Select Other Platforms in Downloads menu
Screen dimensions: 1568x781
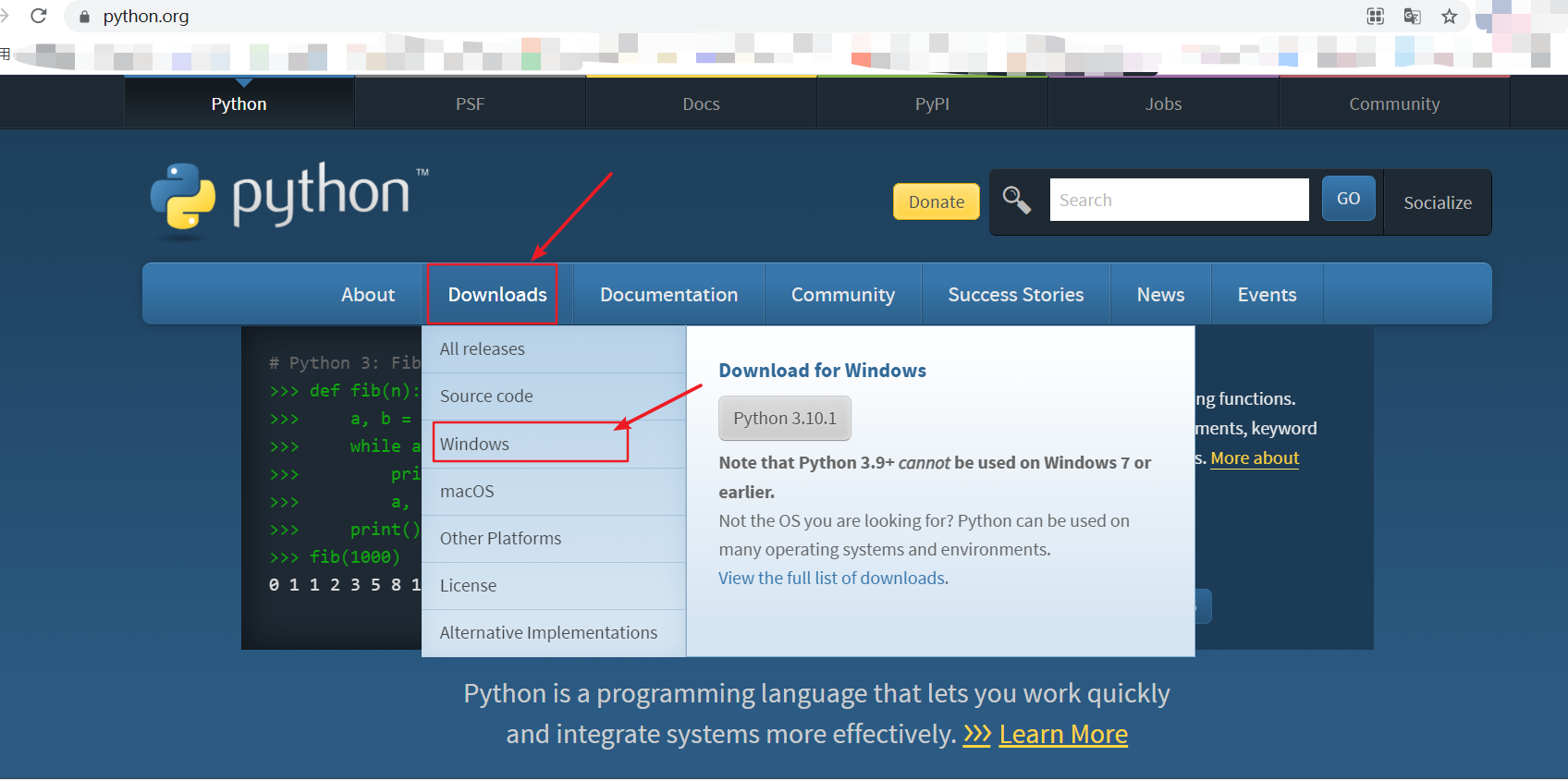point(553,539)
